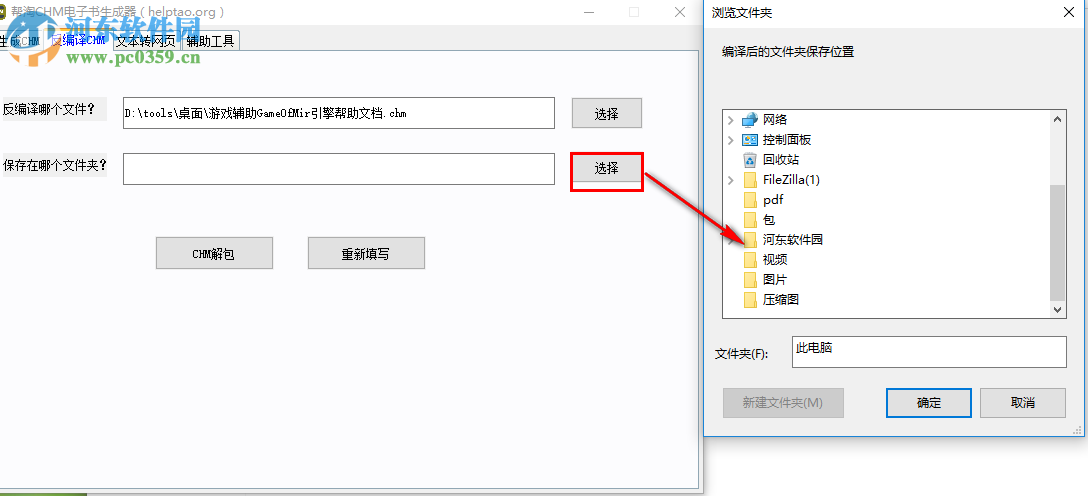Click 选择 button for save folder
Image resolution: width=1088 pixels, height=496 pixels.
pyautogui.click(x=606, y=168)
